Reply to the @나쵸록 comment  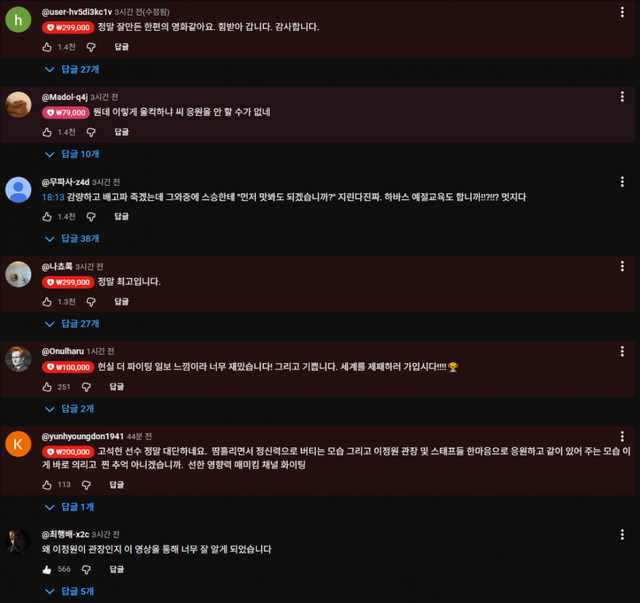[x=122, y=302]
